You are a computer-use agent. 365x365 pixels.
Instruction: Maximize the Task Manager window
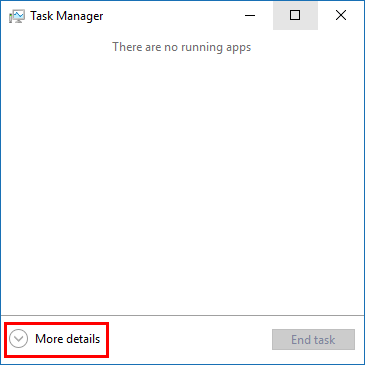click(295, 15)
